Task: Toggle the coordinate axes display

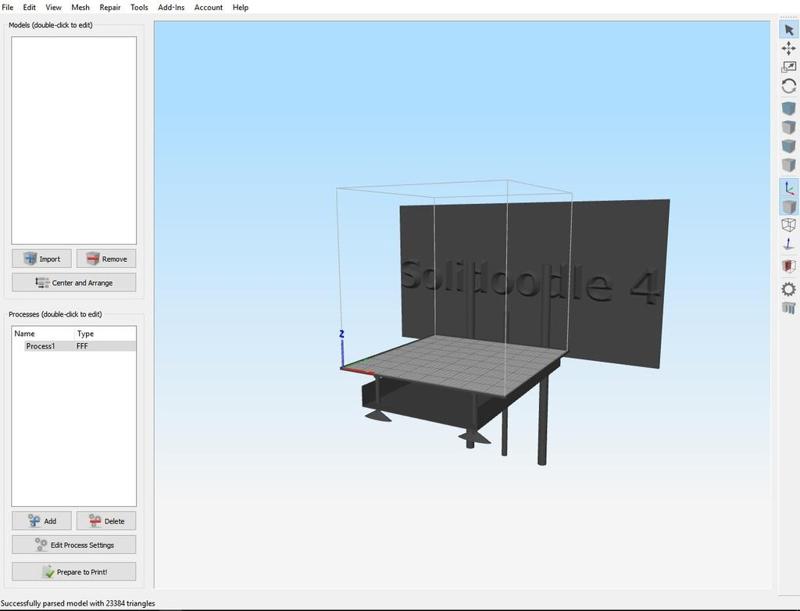Action: (789, 188)
